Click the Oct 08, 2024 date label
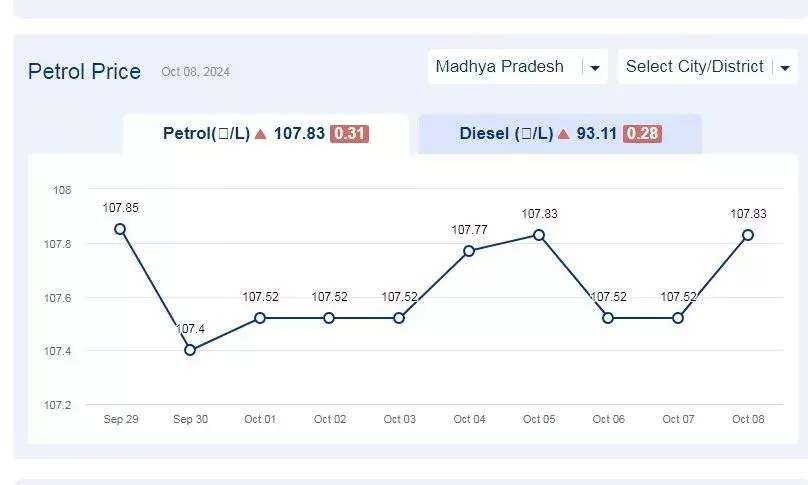 196,72
